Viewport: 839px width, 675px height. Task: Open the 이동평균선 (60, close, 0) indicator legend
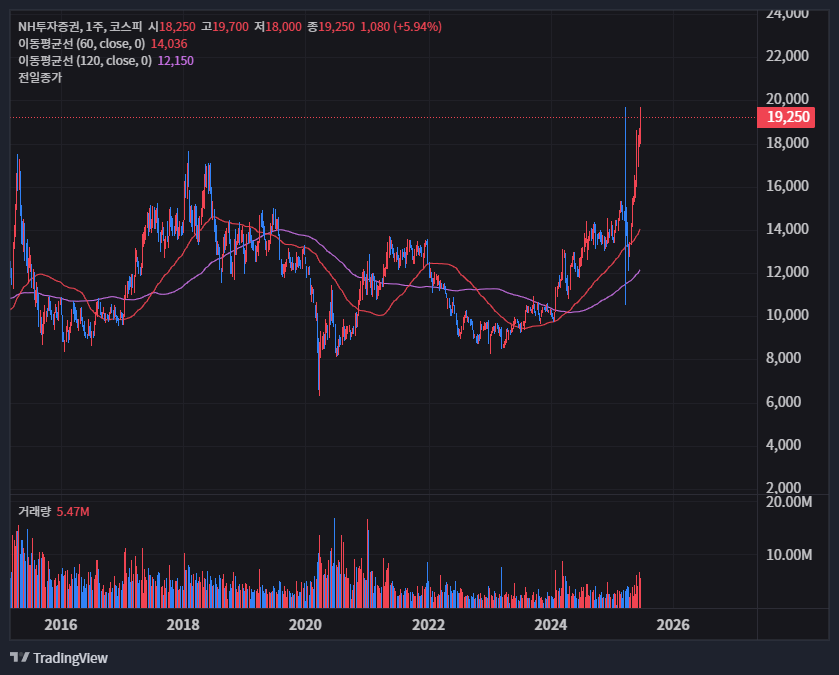(x=81, y=44)
